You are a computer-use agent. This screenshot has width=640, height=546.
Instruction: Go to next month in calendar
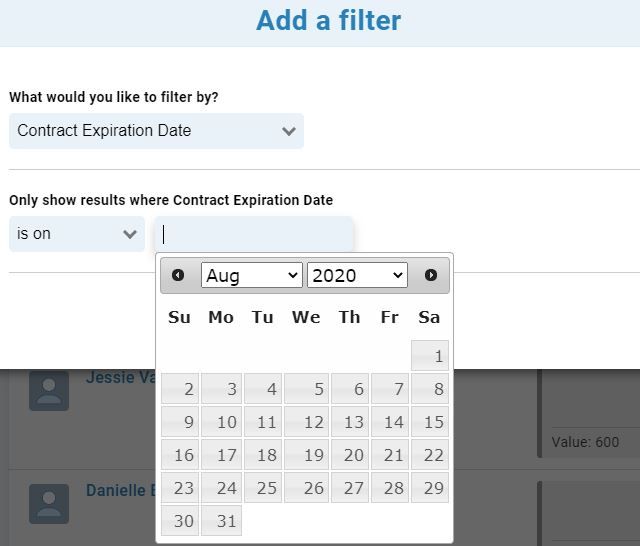pyautogui.click(x=431, y=275)
